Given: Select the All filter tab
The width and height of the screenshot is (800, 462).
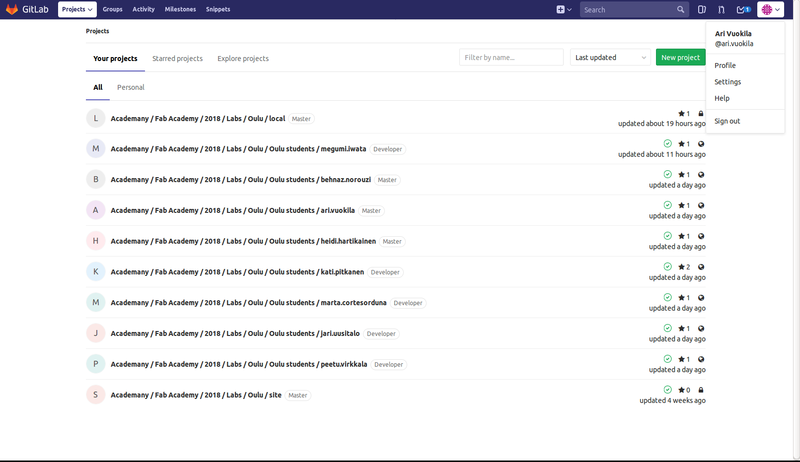Looking at the screenshot, I should (x=98, y=87).
